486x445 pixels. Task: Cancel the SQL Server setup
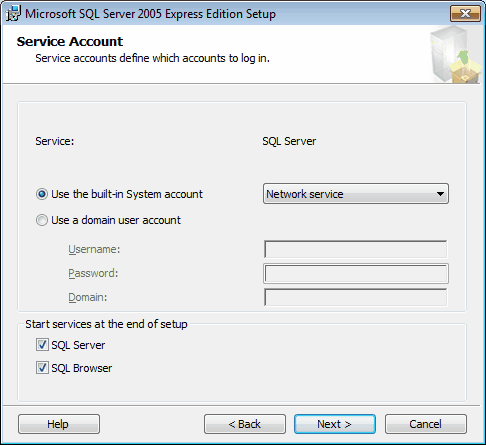coord(426,424)
